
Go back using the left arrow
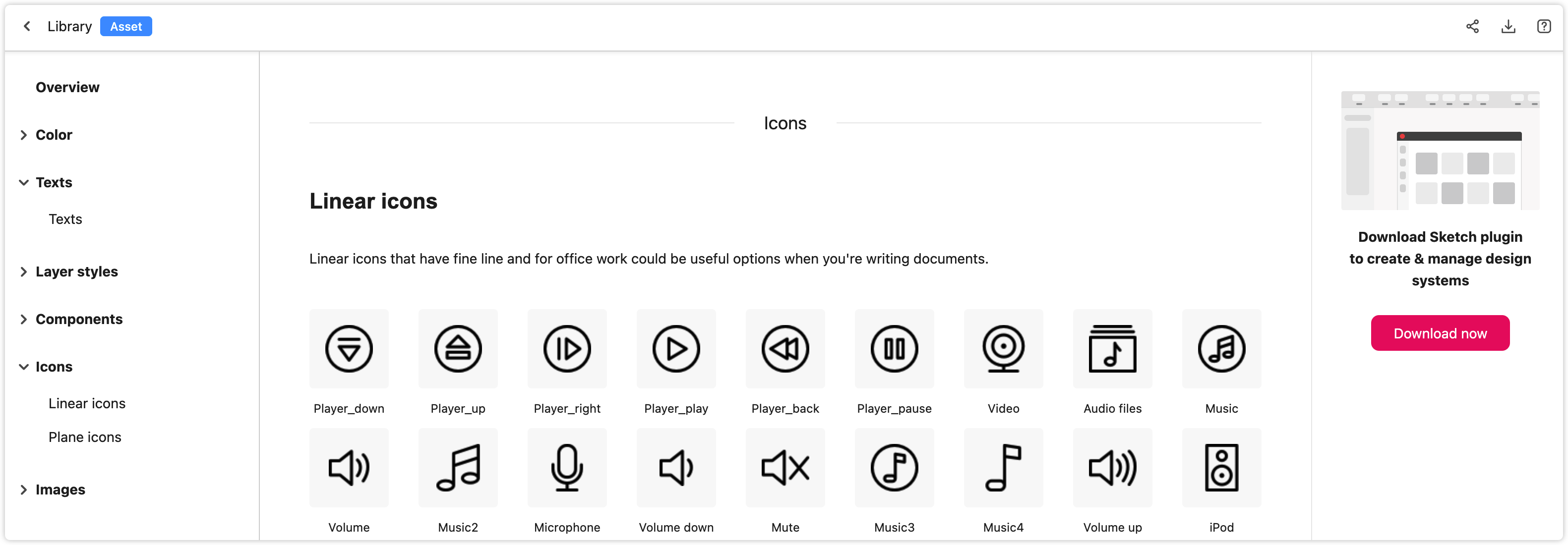pyautogui.click(x=27, y=26)
